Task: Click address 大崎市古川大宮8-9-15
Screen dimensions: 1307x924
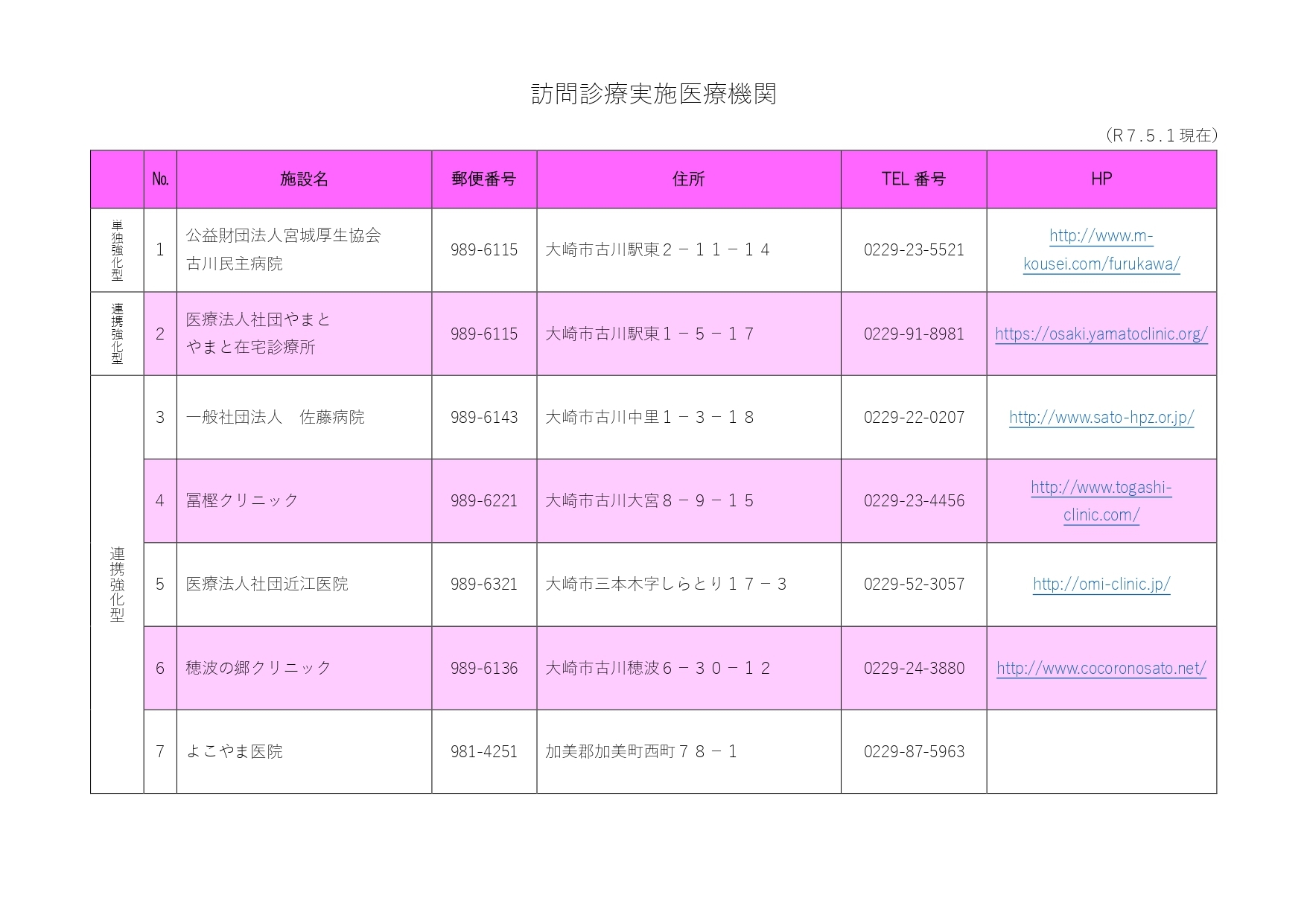Action: click(649, 500)
